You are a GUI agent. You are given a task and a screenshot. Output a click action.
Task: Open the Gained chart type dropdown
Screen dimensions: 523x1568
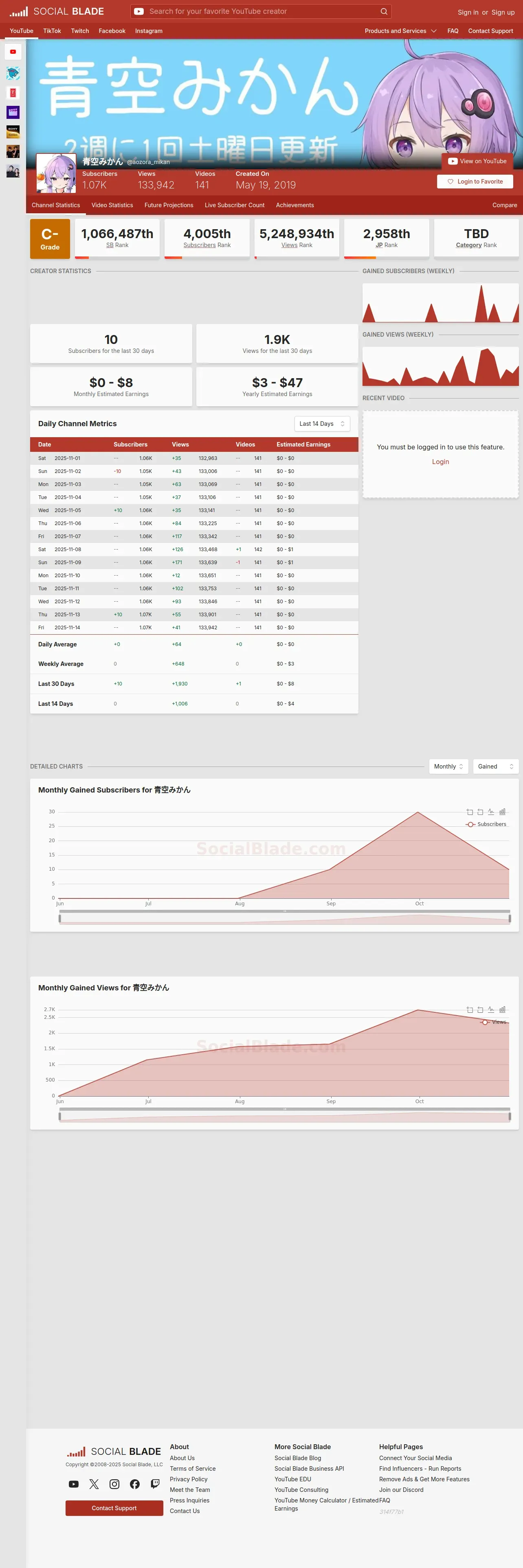(x=496, y=766)
